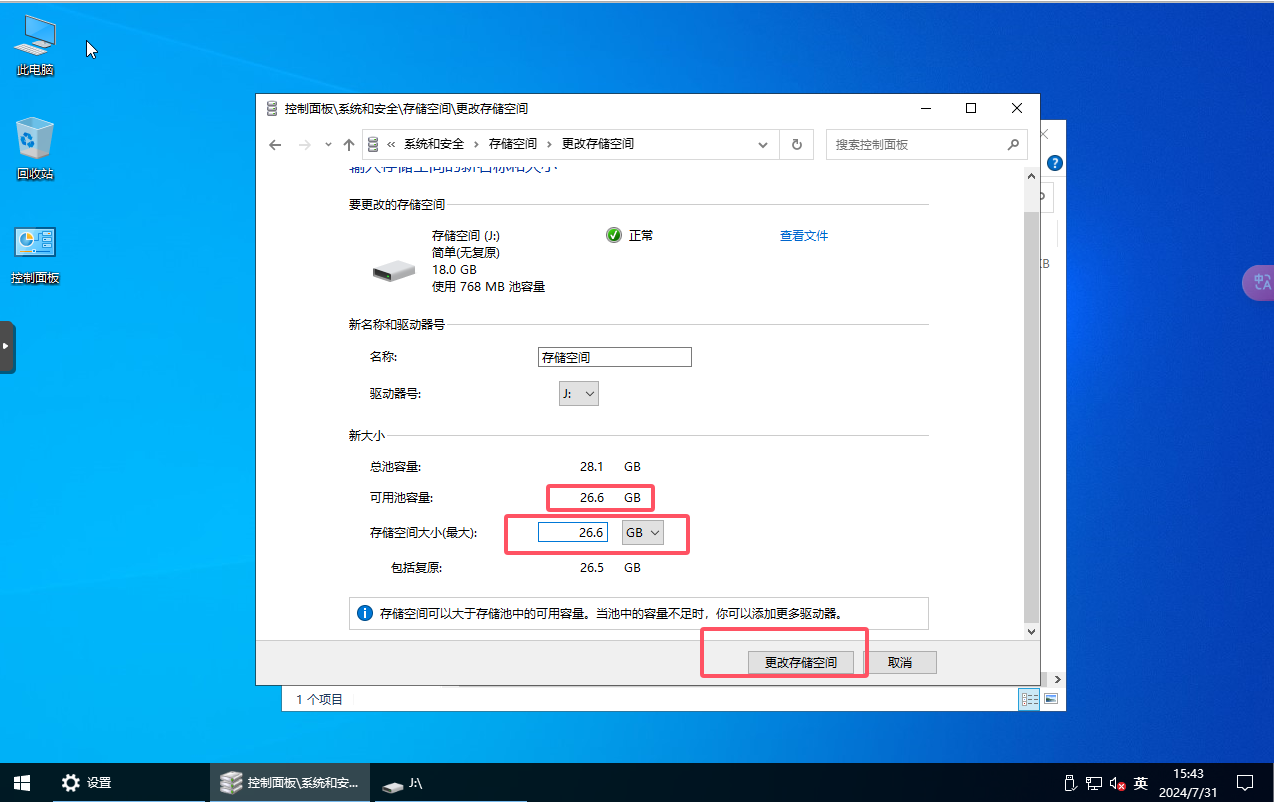
Task: Open the 查看文件 link
Action: 804,236
